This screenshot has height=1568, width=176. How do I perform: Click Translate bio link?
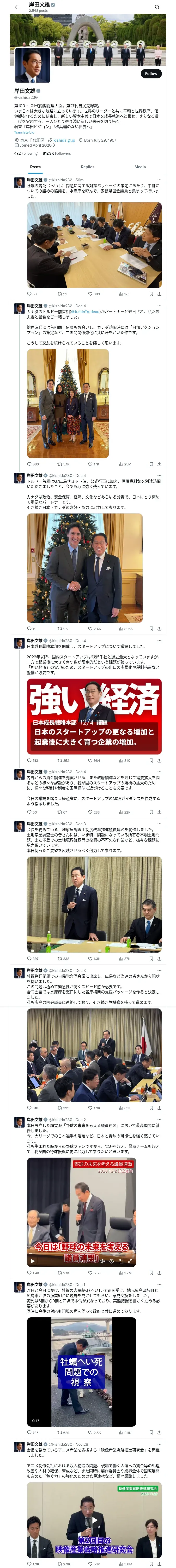[24, 132]
